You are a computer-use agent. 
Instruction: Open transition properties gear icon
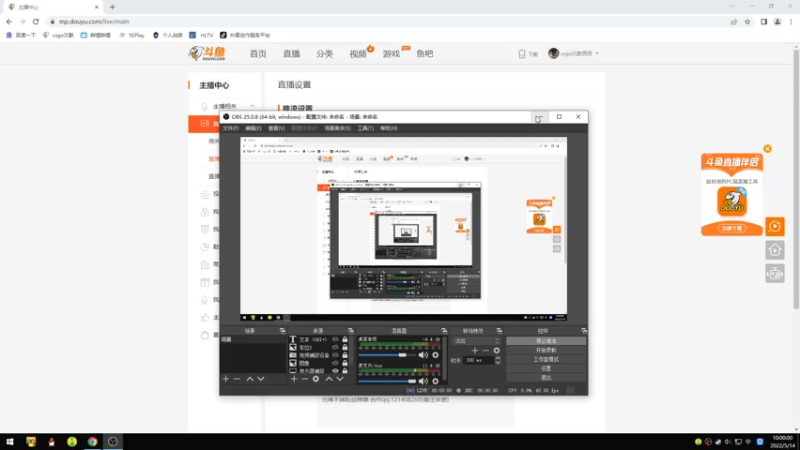496,351
